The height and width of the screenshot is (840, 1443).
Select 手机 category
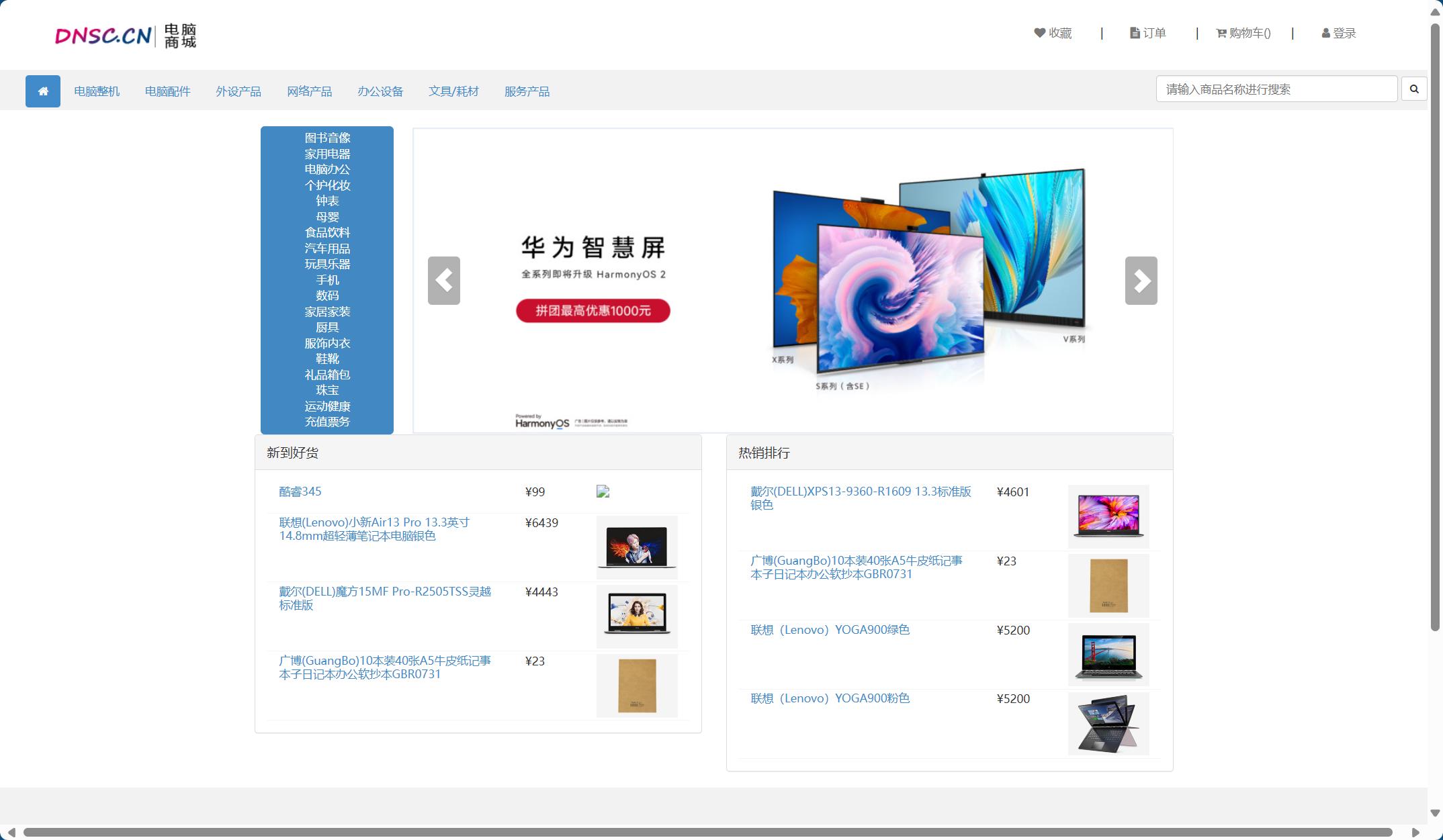click(327, 280)
